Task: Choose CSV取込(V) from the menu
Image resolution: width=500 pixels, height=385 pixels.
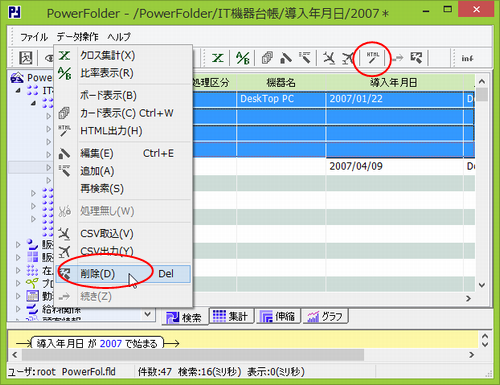Action: [123, 234]
